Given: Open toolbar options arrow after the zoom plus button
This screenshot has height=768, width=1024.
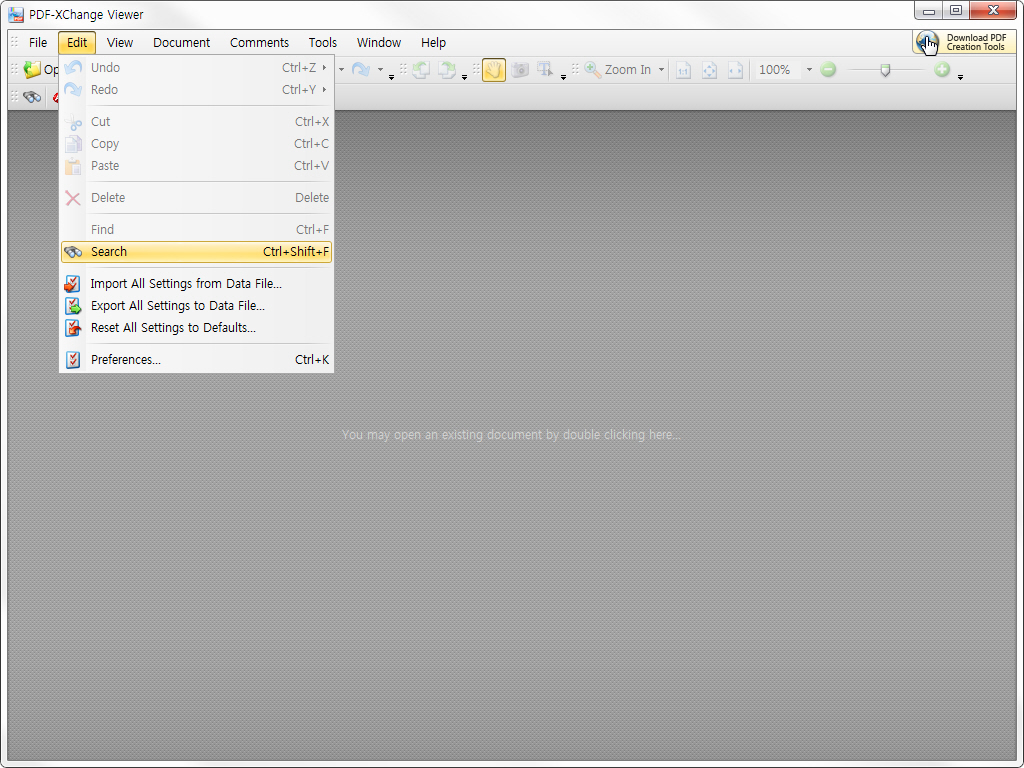Looking at the screenshot, I should coord(960,77).
